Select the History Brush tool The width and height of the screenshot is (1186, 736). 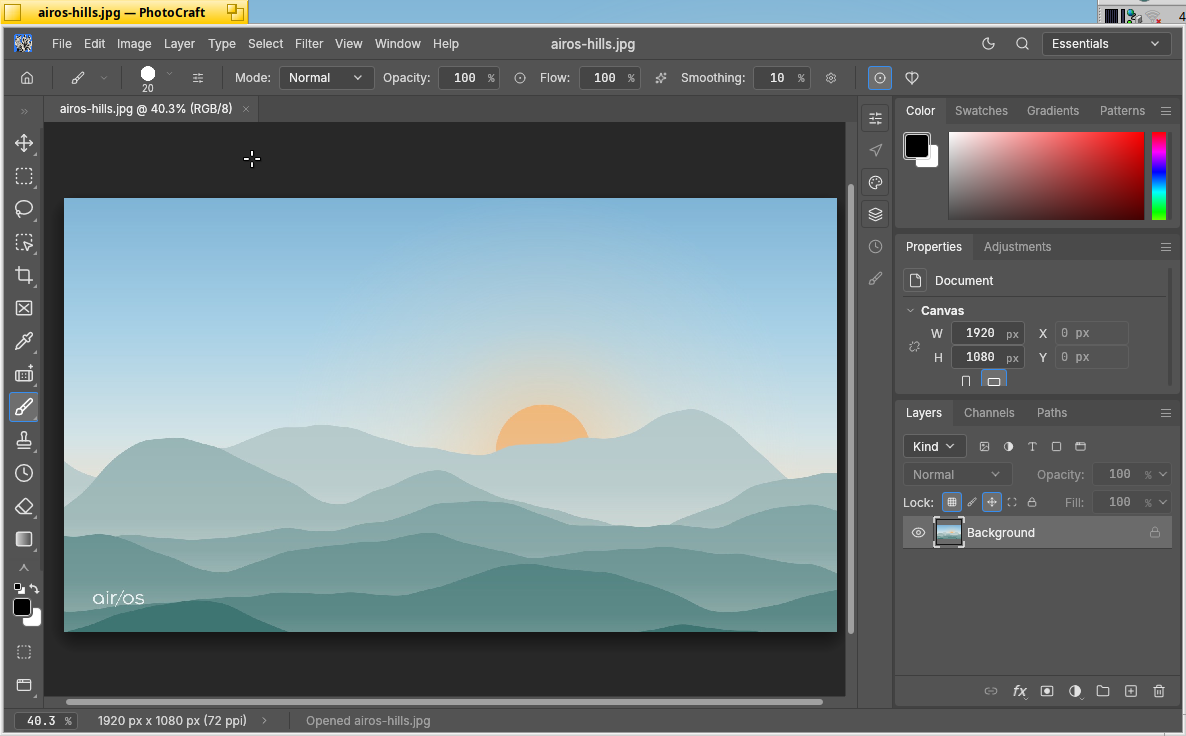(x=24, y=473)
